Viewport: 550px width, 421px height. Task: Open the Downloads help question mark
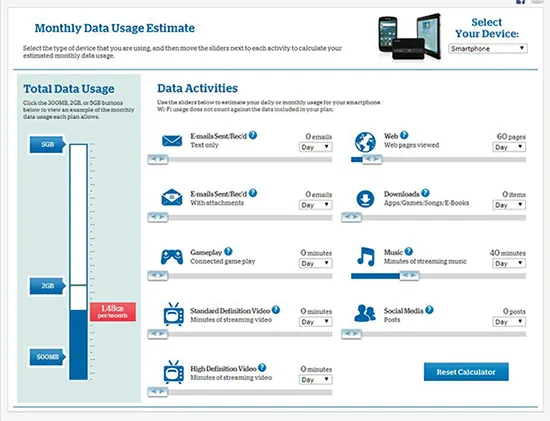click(425, 193)
